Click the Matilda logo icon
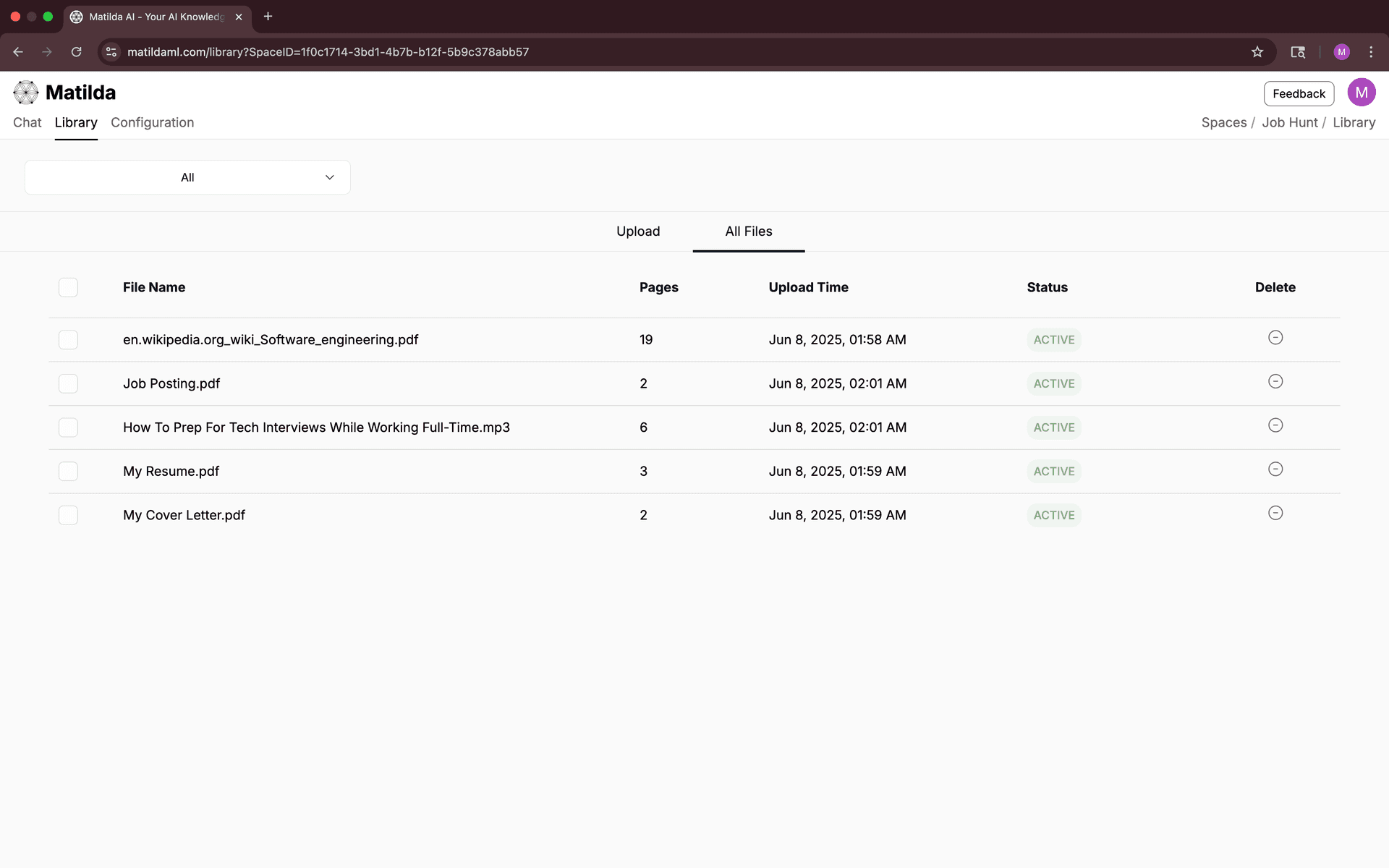The height and width of the screenshot is (868, 1389). [x=26, y=92]
